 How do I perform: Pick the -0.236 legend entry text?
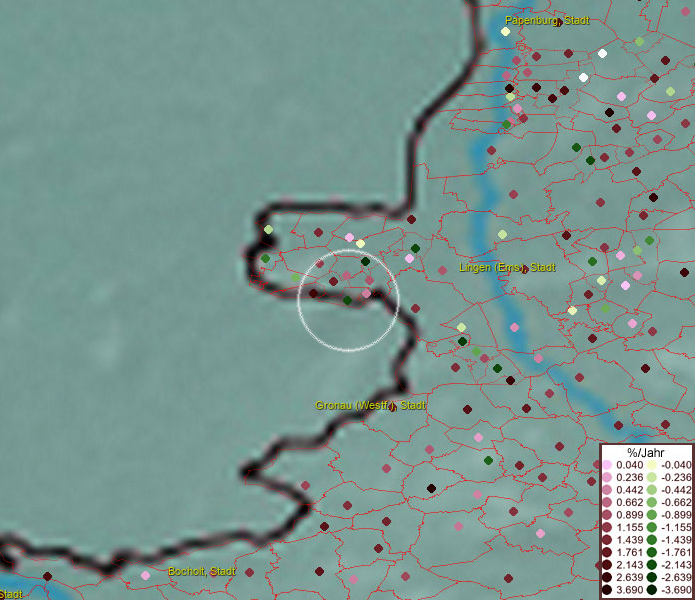click(x=676, y=477)
